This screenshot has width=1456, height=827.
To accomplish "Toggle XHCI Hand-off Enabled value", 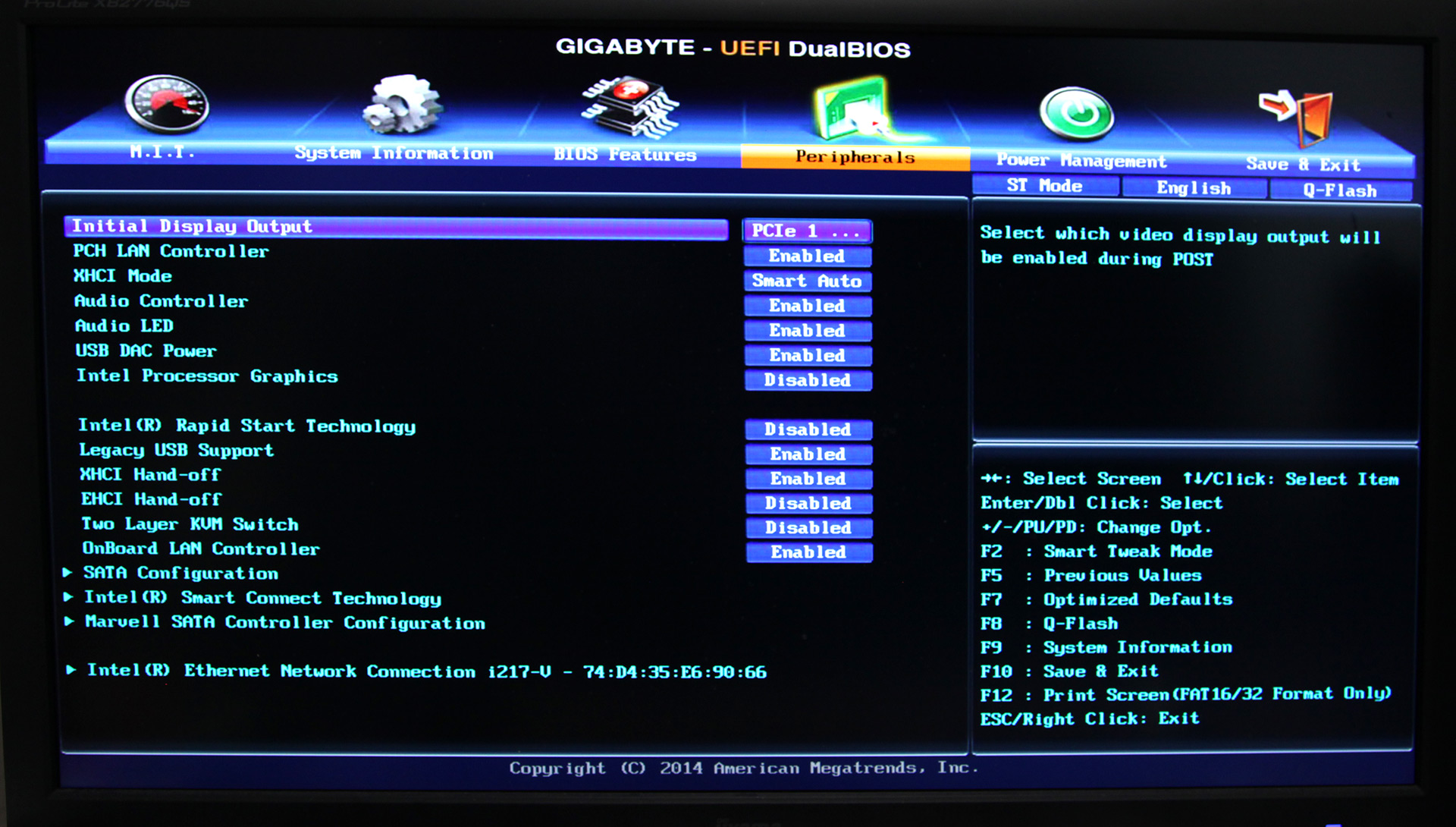I will (x=808, y=479).
